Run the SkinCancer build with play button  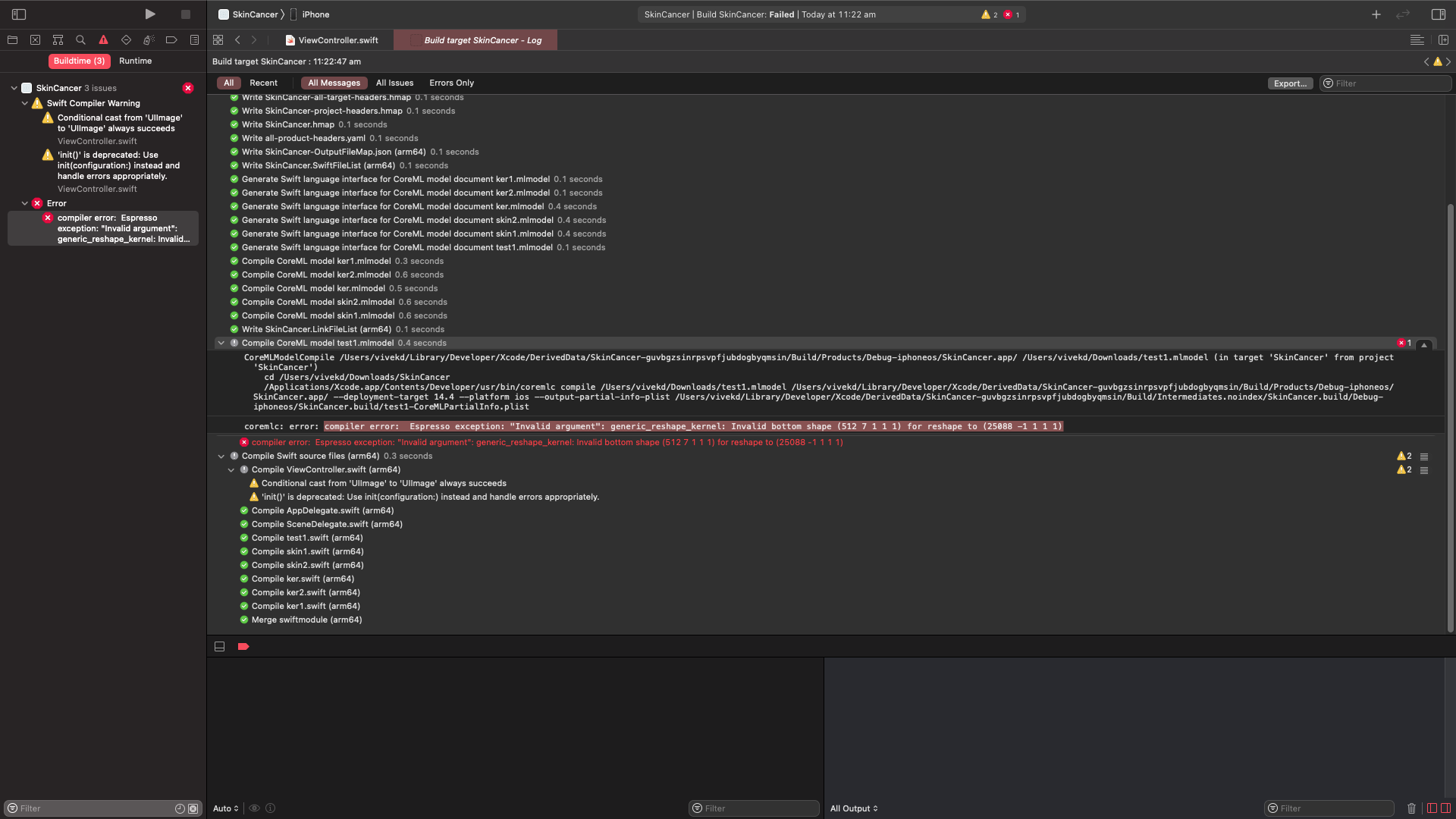(x=150, y=14)
